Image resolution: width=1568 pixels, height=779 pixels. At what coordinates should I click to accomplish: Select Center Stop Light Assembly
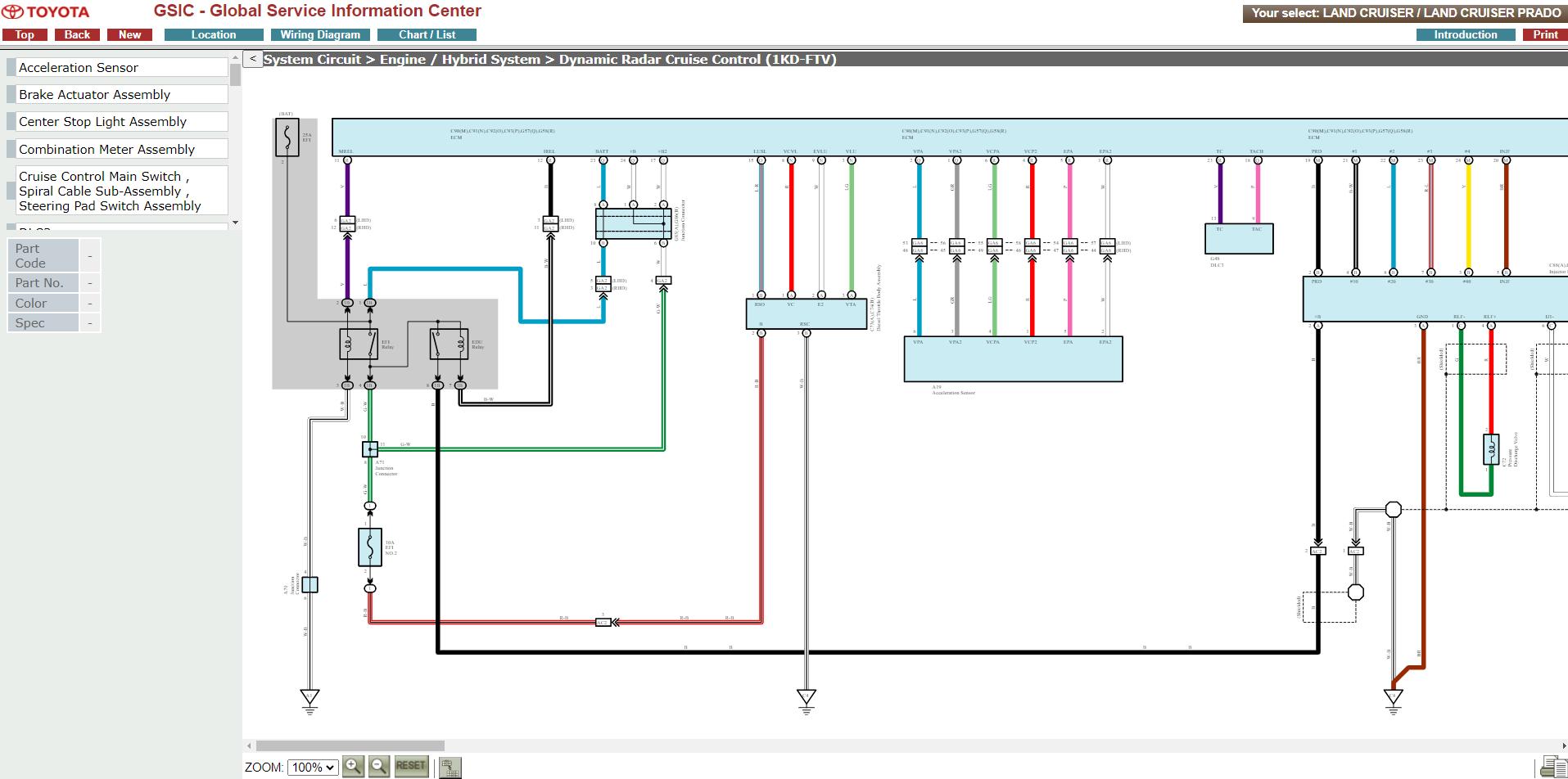tap(122, 122)
